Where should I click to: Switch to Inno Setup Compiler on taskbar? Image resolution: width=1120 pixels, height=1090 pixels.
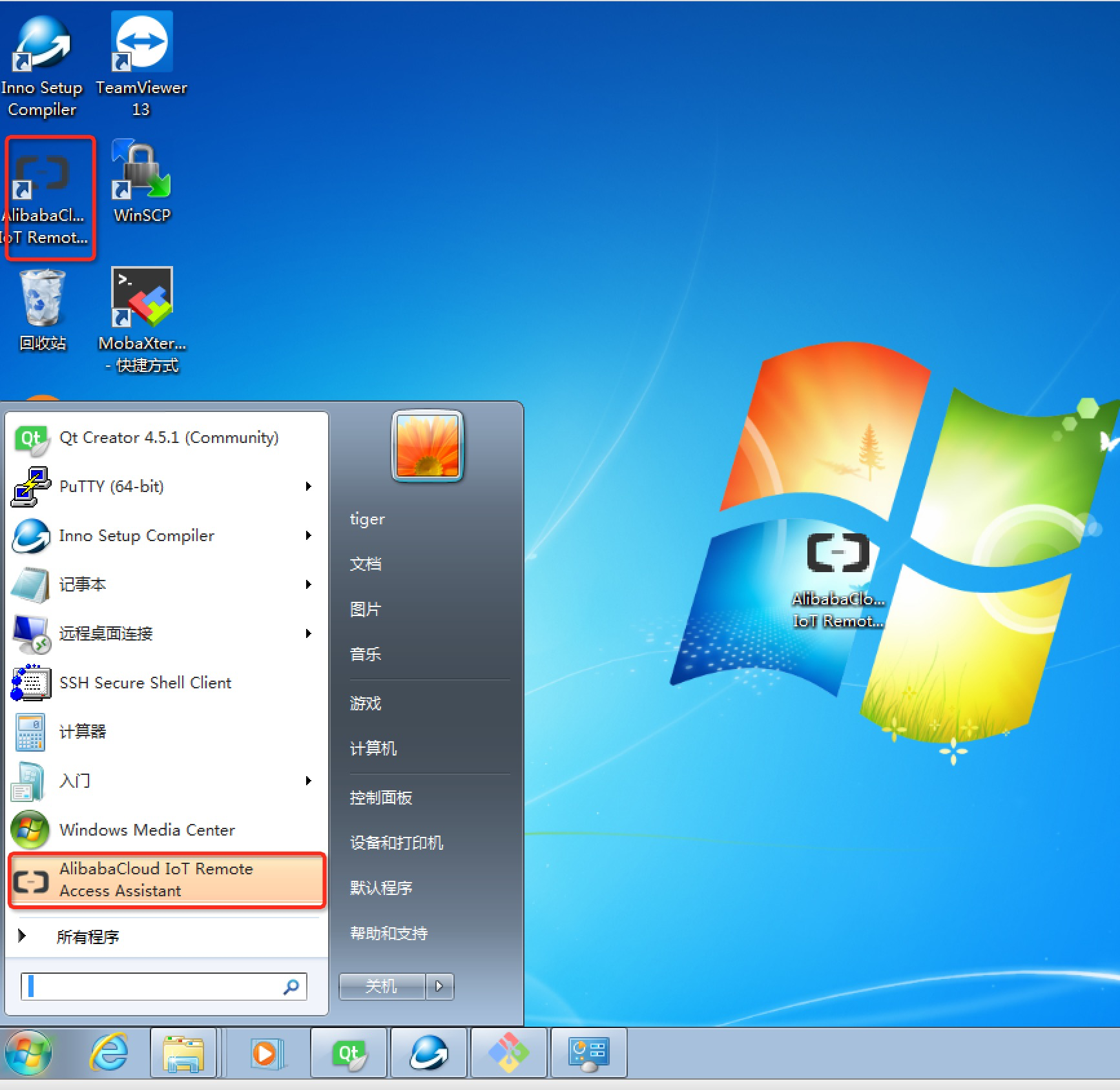(x=429, y=1053)
